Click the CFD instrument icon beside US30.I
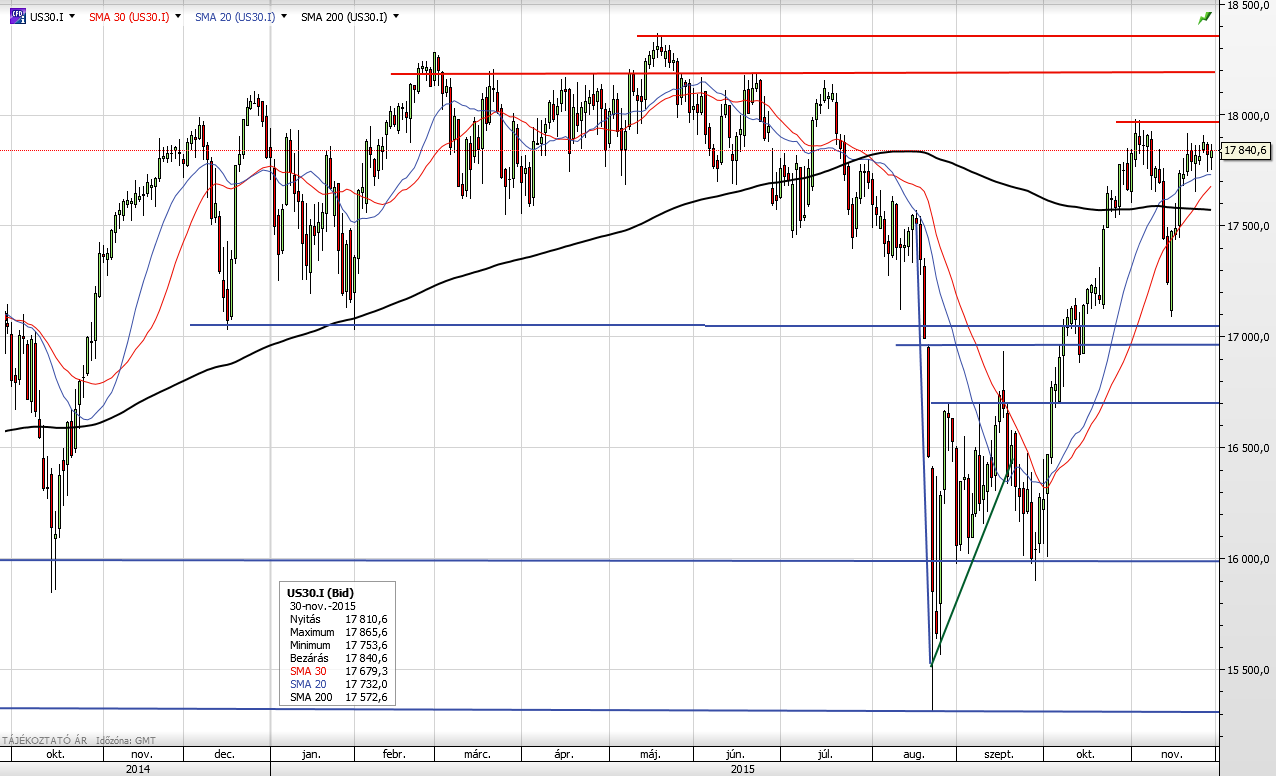The height and width of the screenshot is (776, 1276). [x=18, y=16]
